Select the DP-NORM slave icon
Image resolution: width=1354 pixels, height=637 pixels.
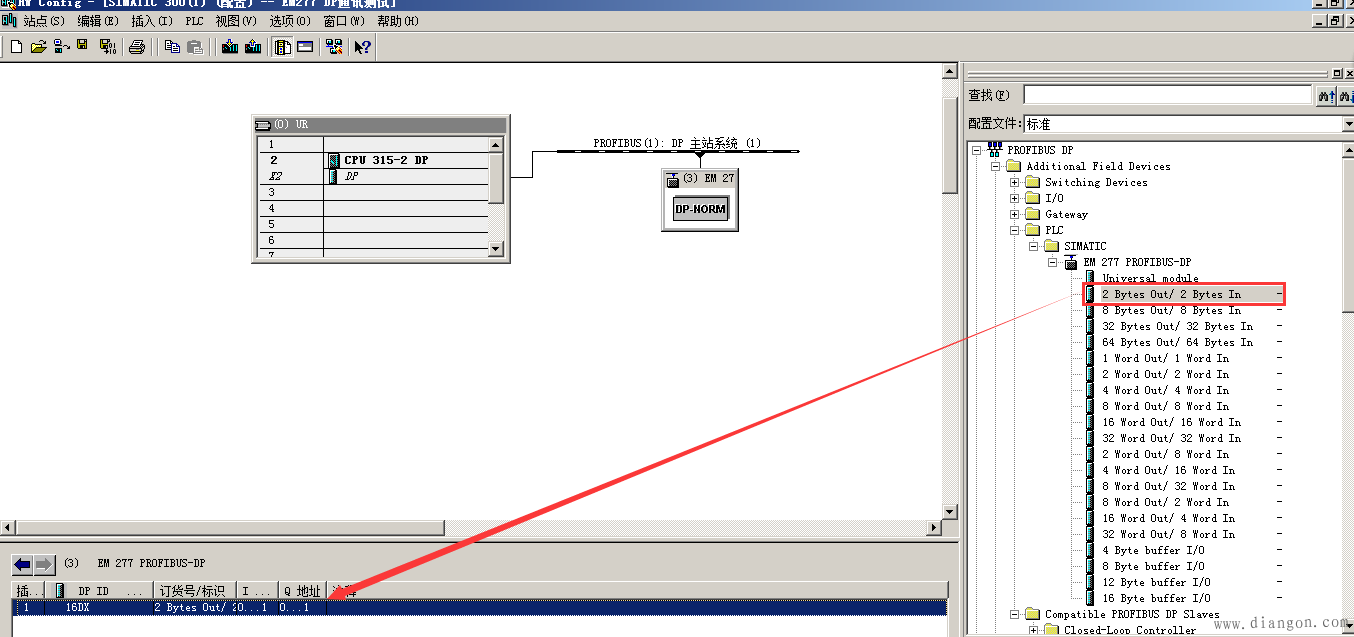(700, 210)
